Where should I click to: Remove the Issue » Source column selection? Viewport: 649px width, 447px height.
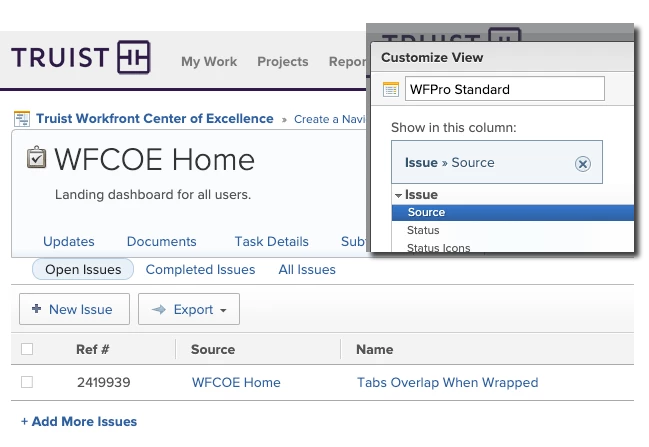click(582, 164)
